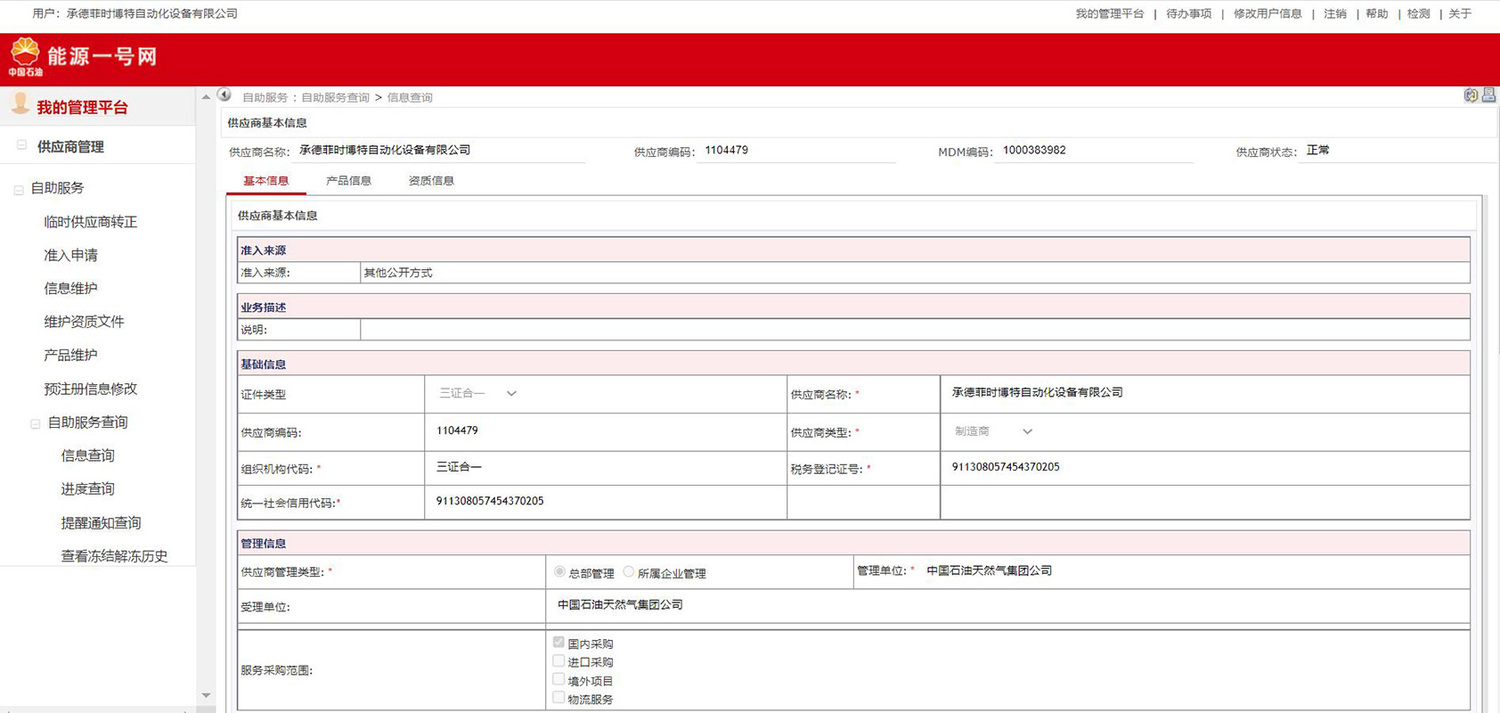Collapse the 供应商管理 section via minus icon
This screenshot has width=1500, height=713.
pos(21,146)
